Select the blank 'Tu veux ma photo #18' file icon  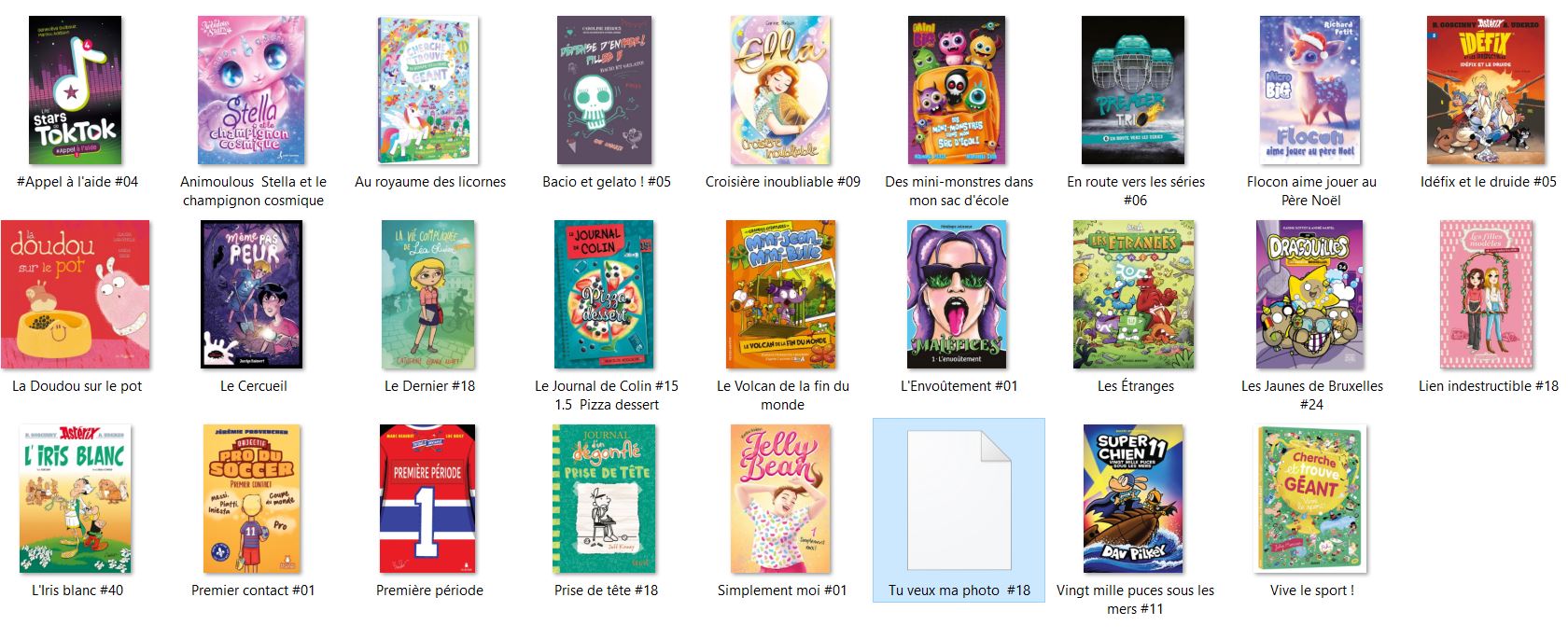point(959,500)
